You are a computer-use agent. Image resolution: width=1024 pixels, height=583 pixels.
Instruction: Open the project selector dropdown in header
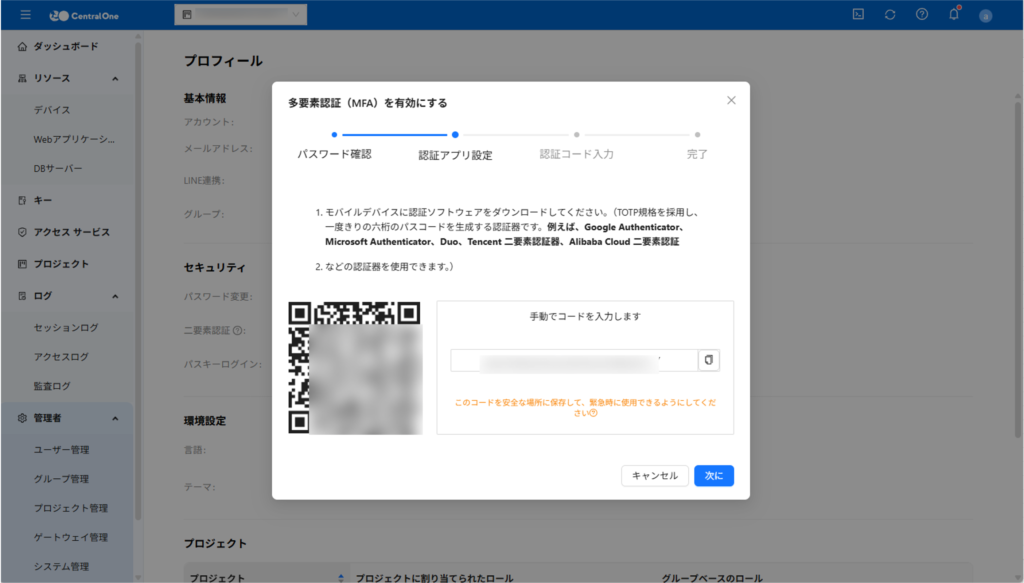coord(240,14)
